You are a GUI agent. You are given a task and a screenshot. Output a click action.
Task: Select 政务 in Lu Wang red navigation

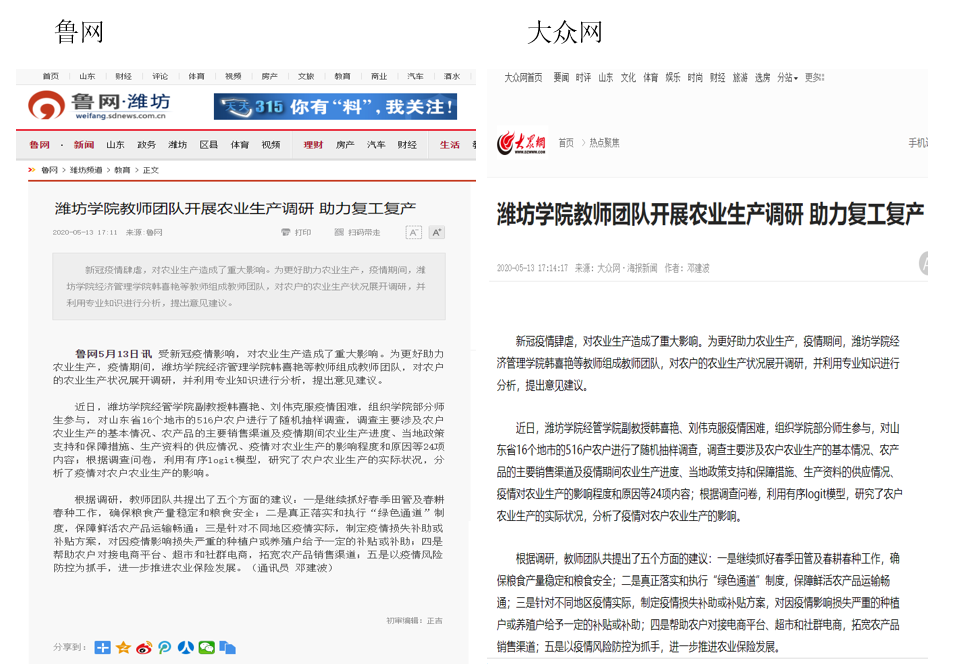[146, 145]
